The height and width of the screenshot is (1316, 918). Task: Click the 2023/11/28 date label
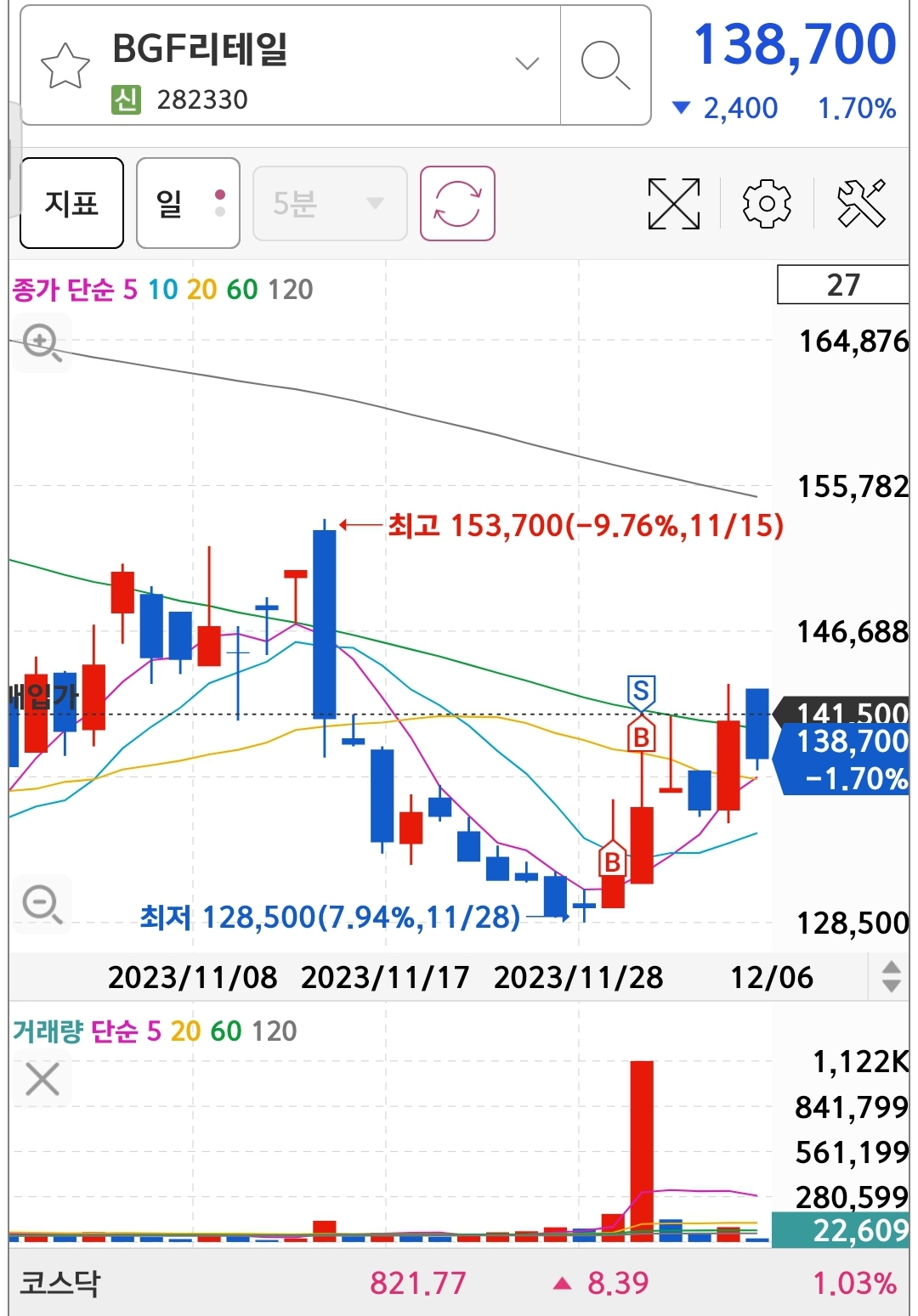[578, 977]
